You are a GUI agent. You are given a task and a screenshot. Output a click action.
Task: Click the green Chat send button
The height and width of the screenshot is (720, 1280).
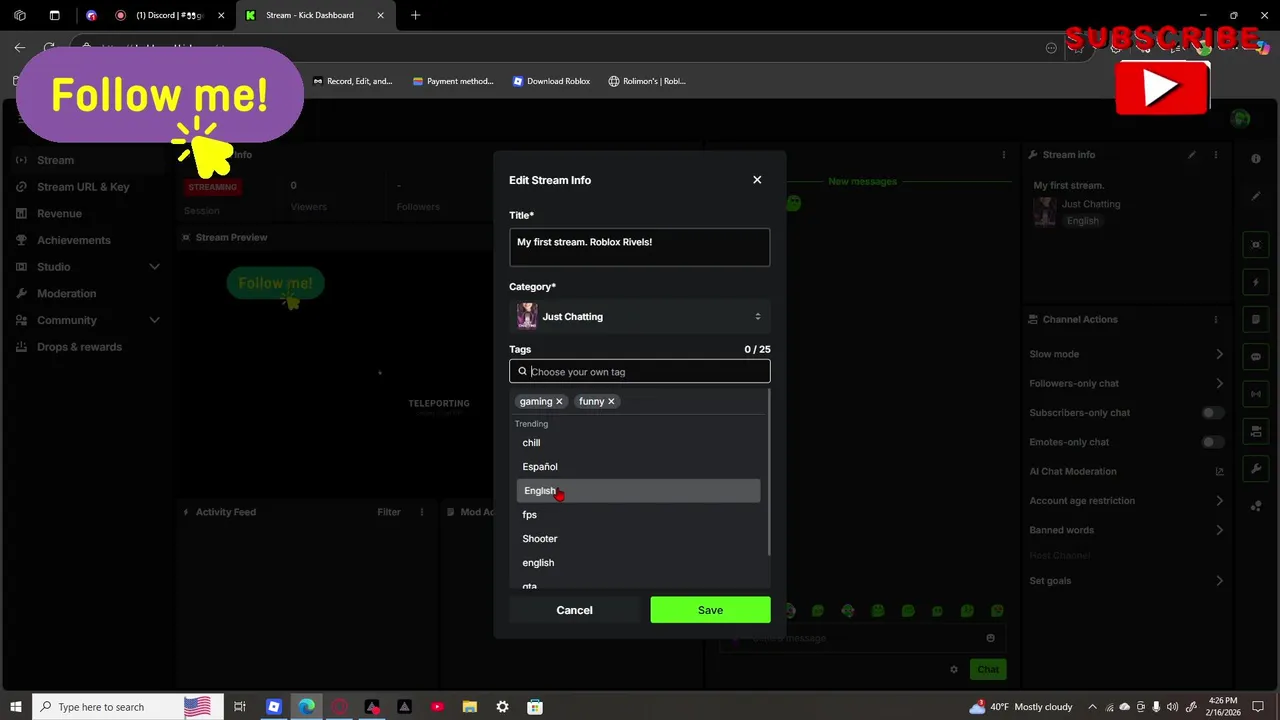988,669
